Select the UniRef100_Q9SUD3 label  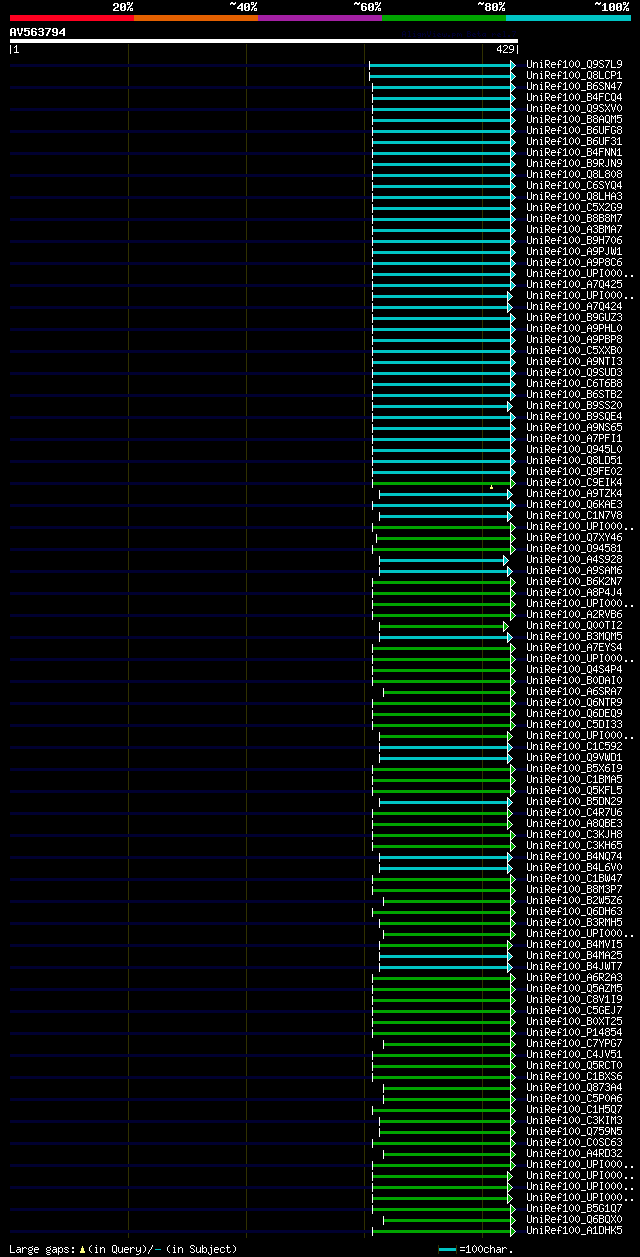tap(574, 372)
